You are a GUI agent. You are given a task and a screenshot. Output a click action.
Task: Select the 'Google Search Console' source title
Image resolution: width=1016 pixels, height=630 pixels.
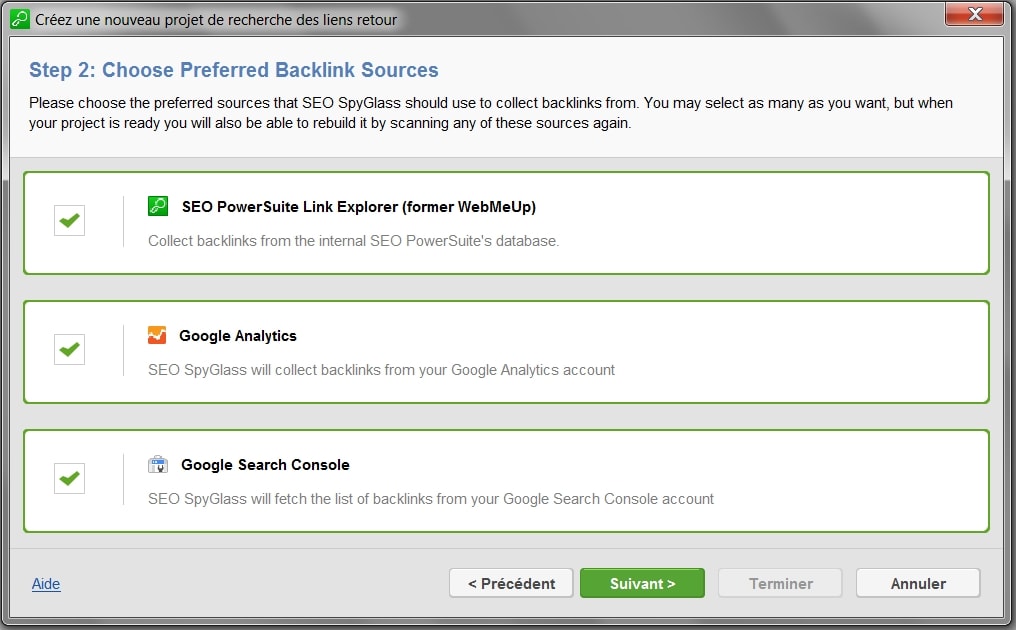[x=265, y=465]
